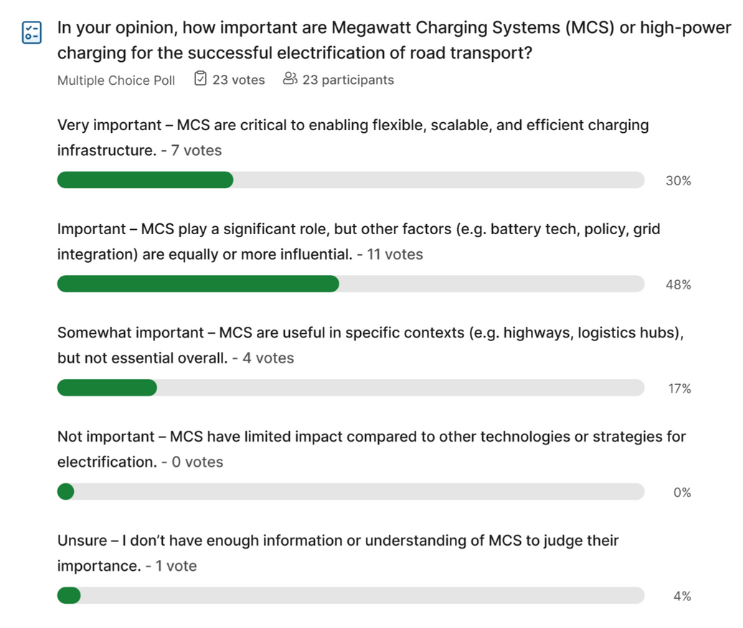
Task: Click the 23 votes label
Action: point(238,80)
